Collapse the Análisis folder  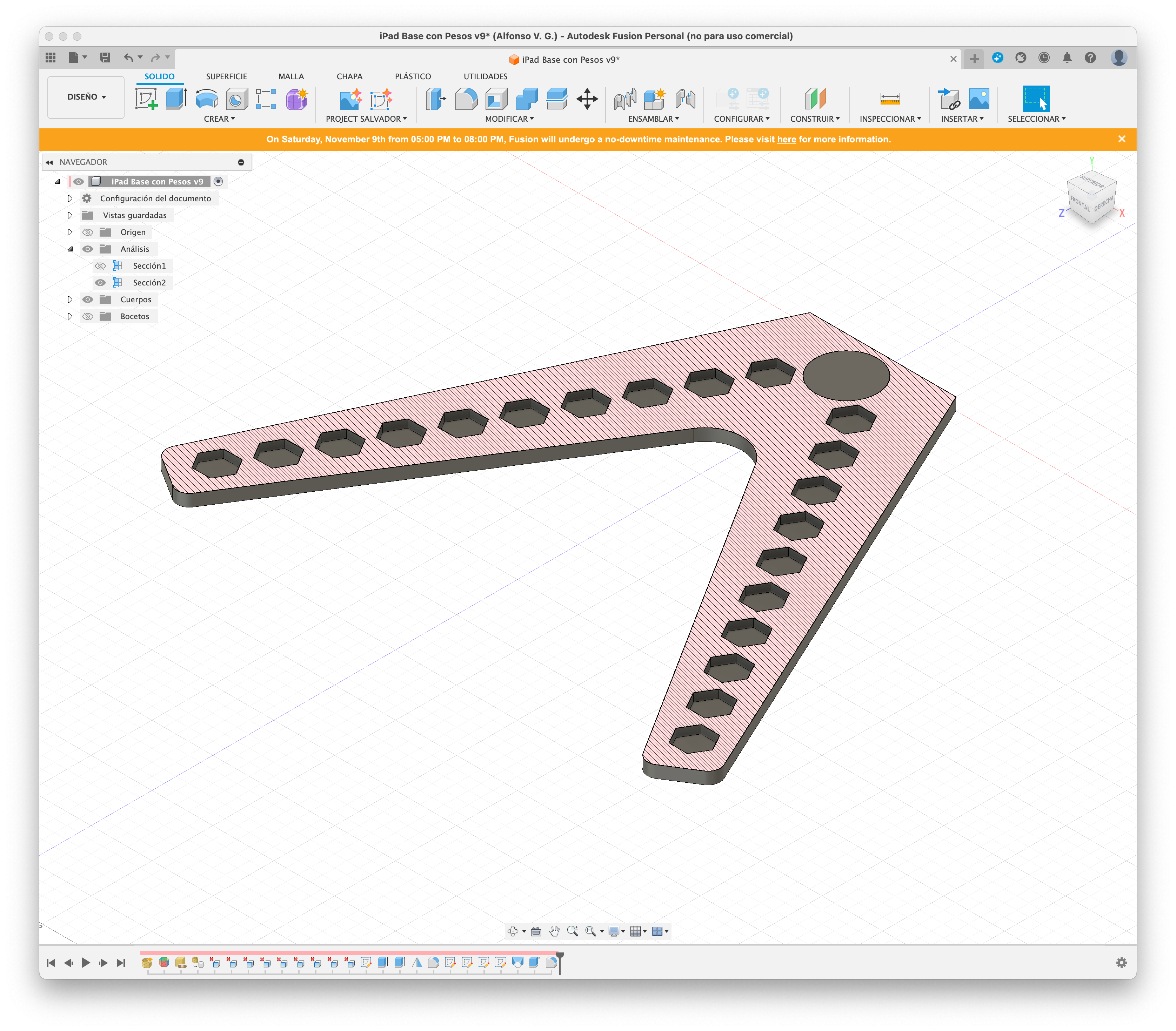[x=69, y=249]
